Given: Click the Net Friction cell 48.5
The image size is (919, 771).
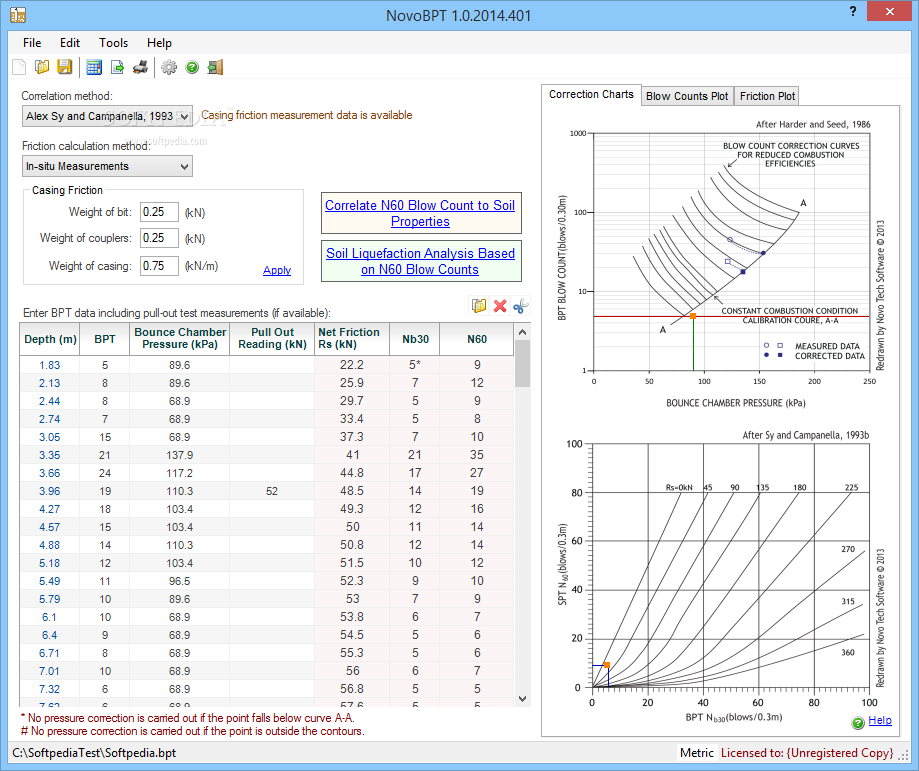Looking at the screenshot, I should (x=352, y=491).
